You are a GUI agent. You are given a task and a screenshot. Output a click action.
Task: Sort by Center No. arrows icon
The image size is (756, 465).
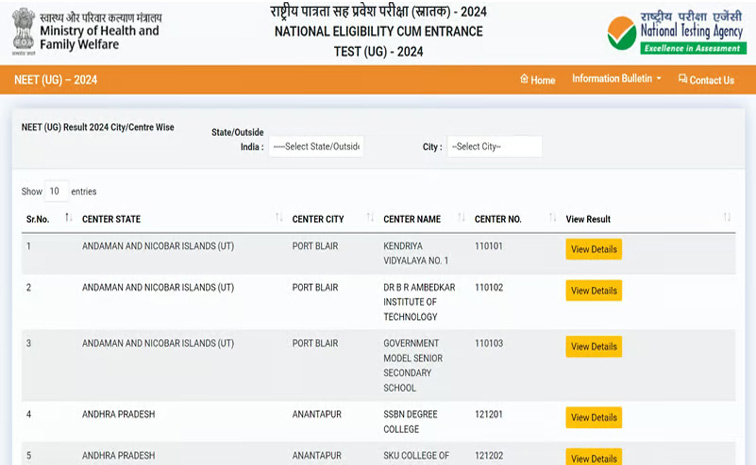click(553, 218)
